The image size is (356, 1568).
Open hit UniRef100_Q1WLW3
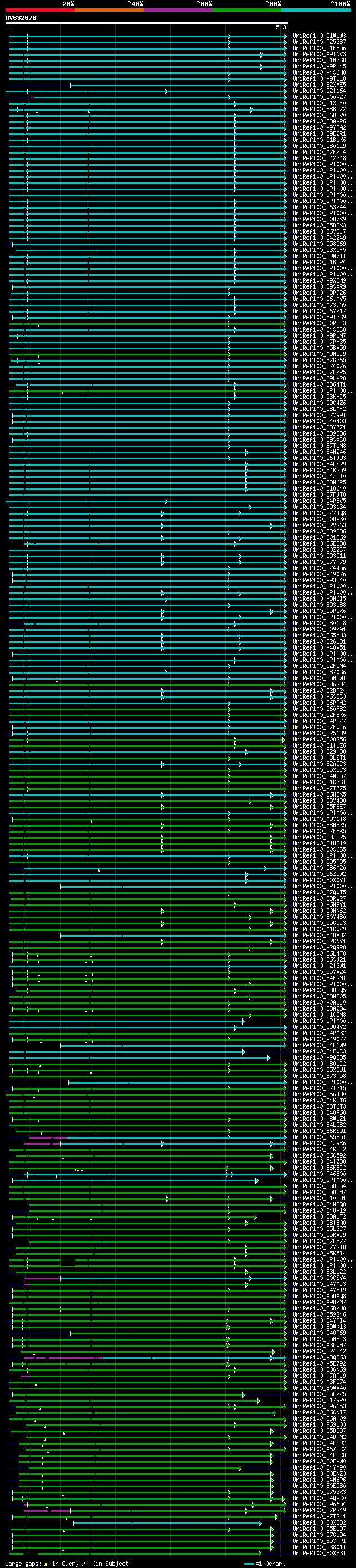(319, 36)
